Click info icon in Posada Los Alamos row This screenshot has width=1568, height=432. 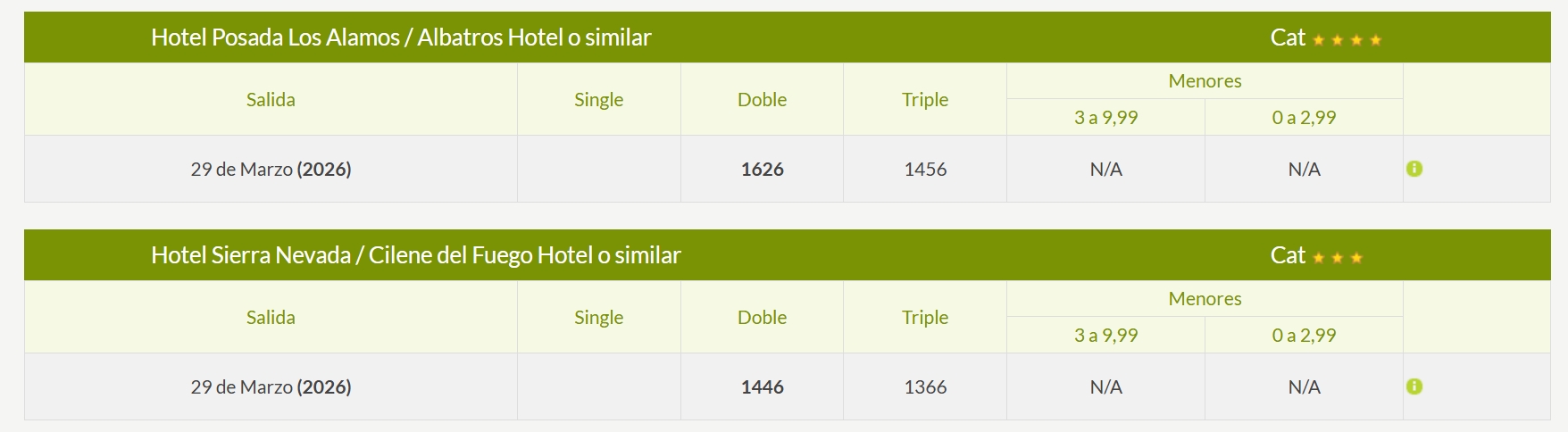[x=1414, y=169]
